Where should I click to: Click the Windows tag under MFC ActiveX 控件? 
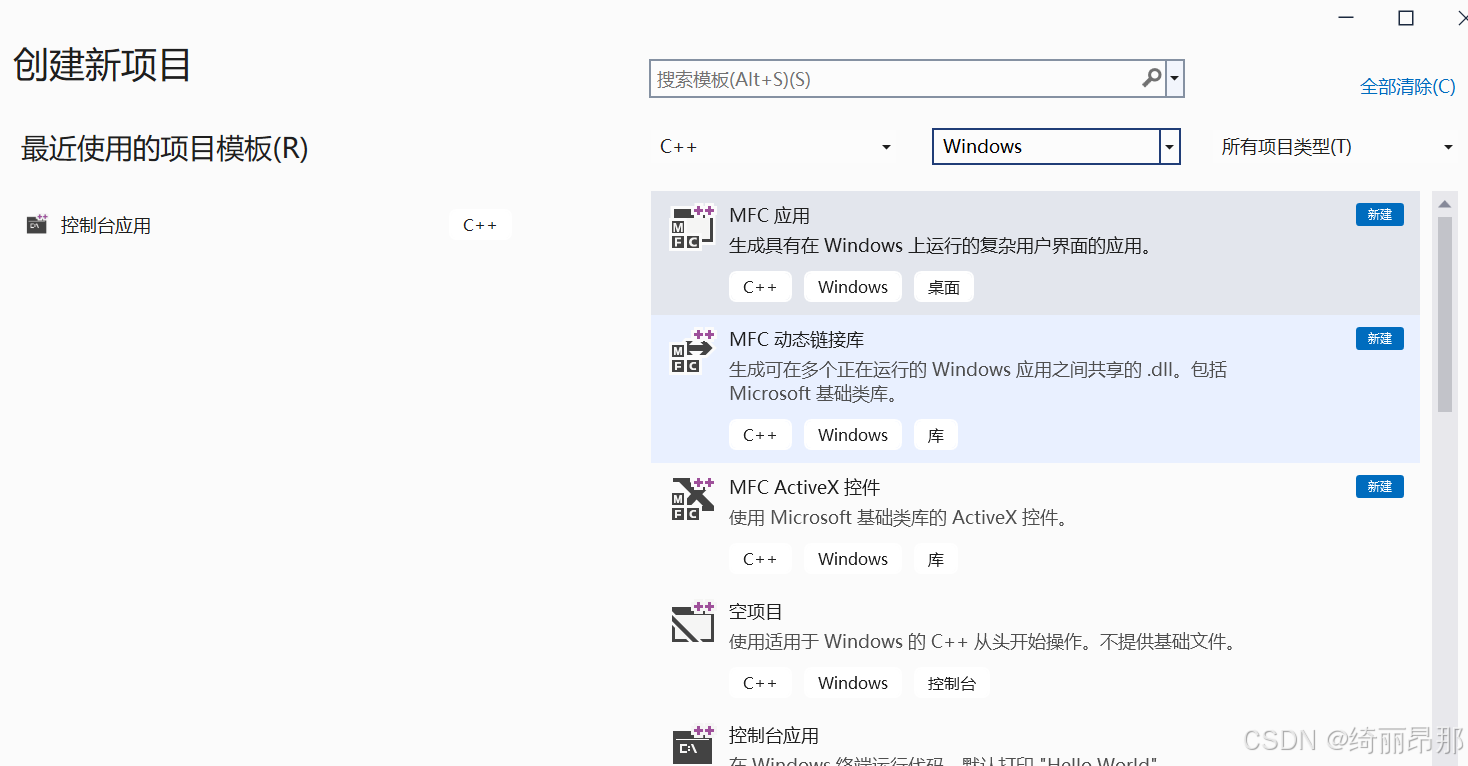853,559
